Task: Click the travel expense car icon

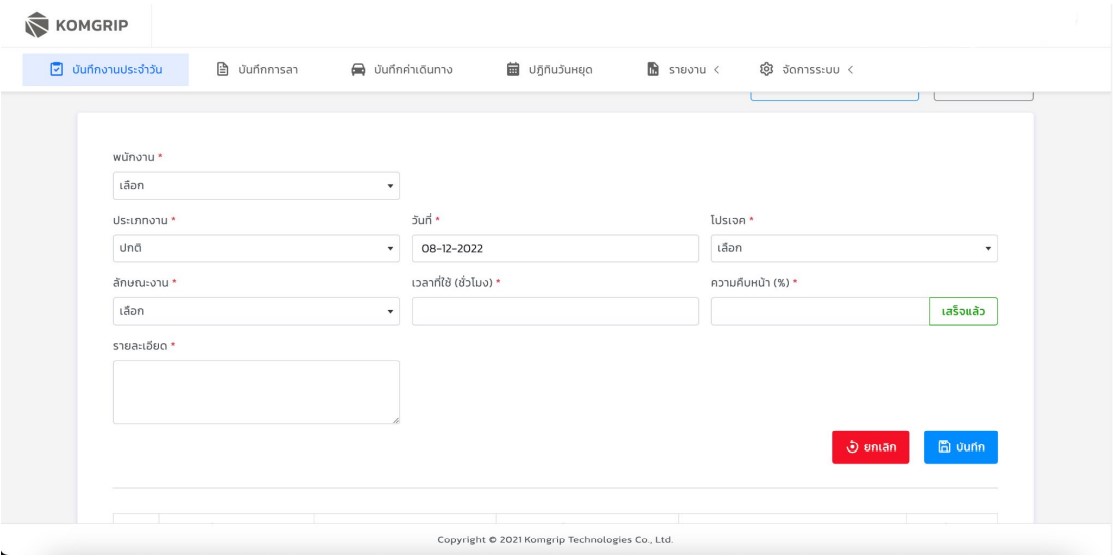Action: 358,70
